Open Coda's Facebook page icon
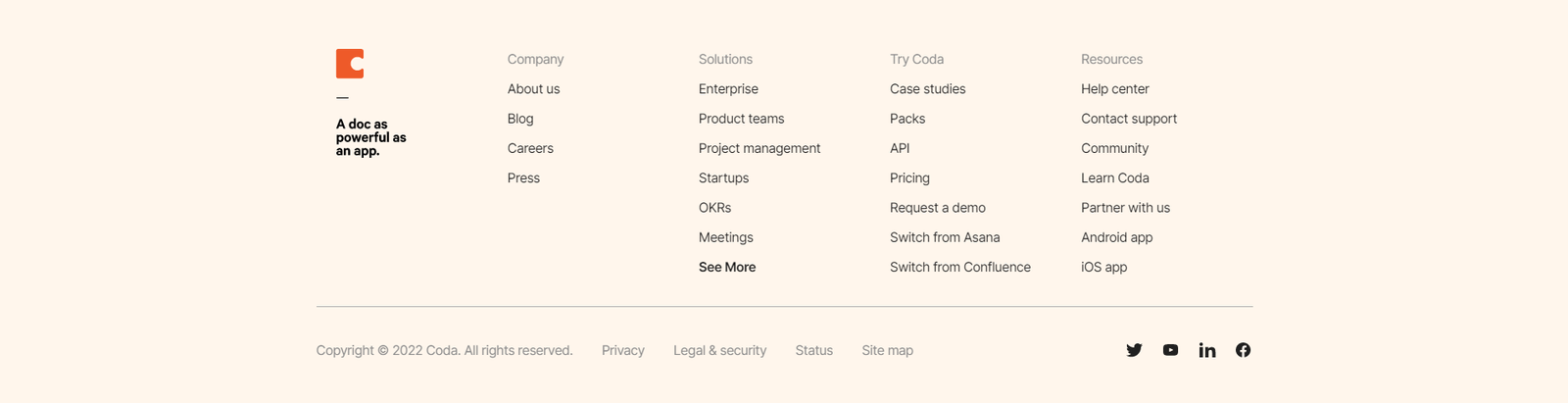Viewport: 1568px width, 403px height. [1243, 350]
